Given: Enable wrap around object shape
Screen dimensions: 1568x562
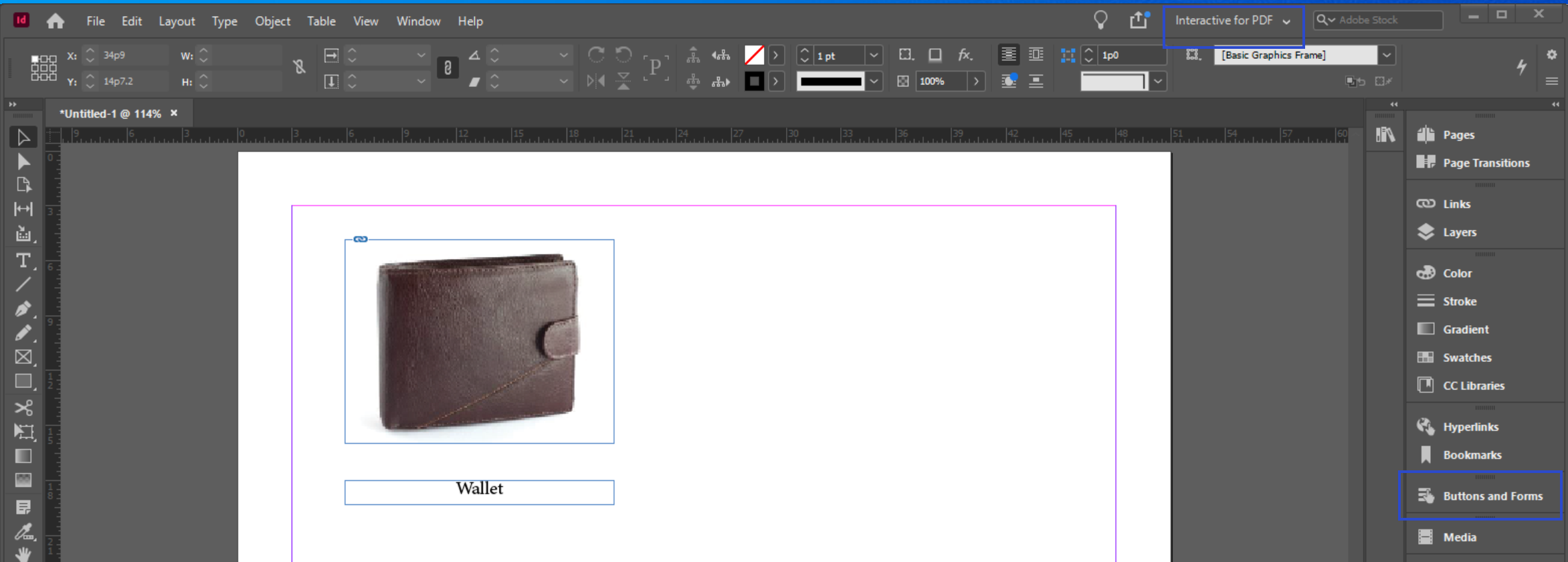Looking at the screenshot, I should [1008, 81].
